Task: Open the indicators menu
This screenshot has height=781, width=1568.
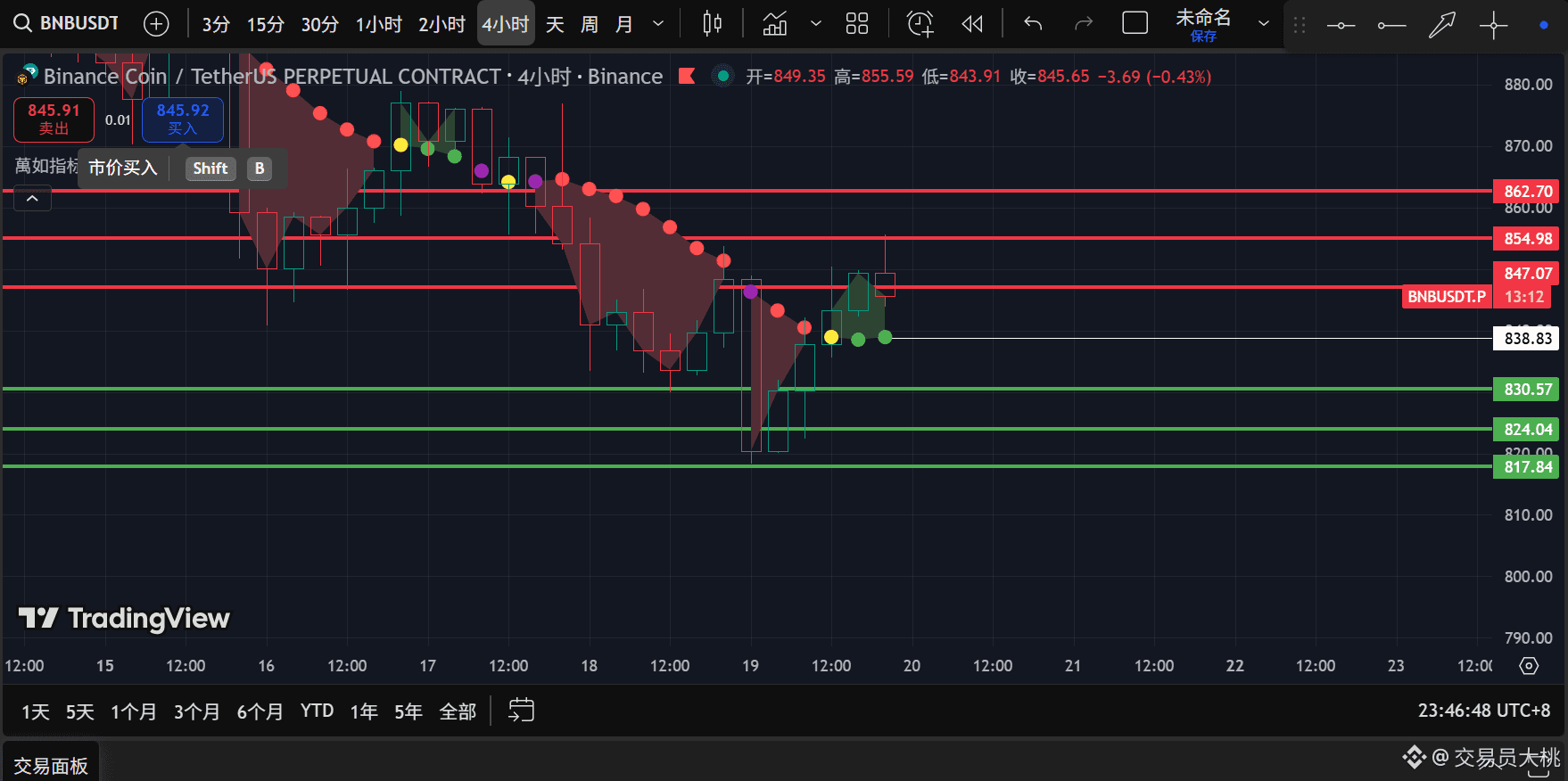Action: point(775,24)
